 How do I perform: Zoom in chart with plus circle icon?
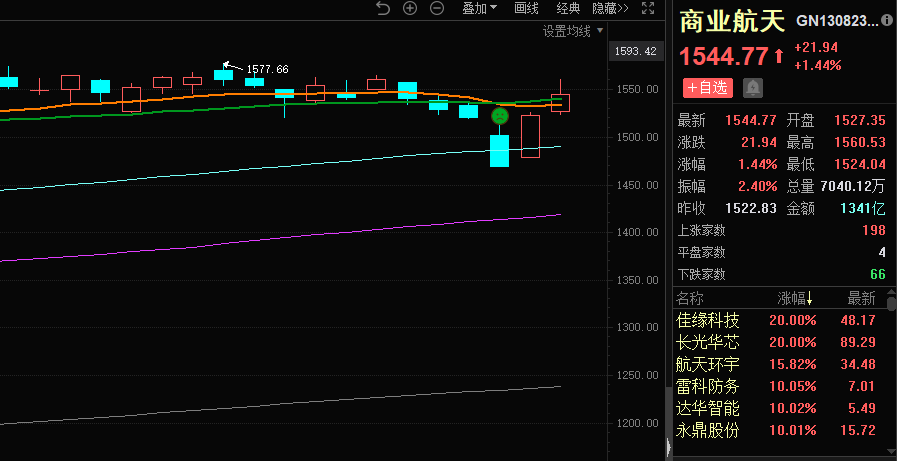pyautogui.click(x=410, y=9)
